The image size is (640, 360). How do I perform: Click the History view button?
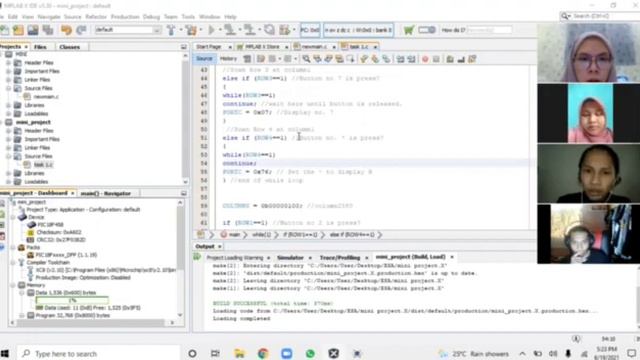point(228,59)
